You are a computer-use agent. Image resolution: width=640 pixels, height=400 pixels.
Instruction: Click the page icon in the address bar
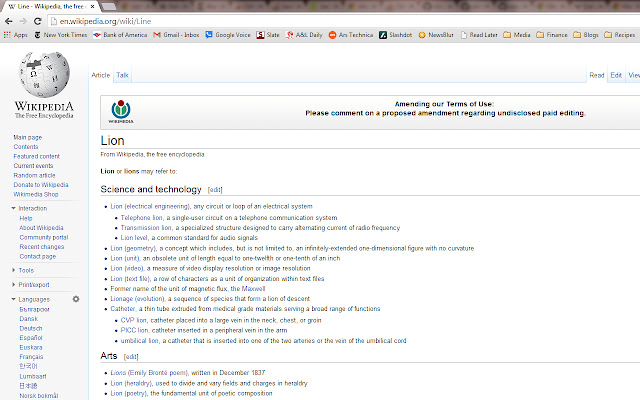tap(53, 21)
